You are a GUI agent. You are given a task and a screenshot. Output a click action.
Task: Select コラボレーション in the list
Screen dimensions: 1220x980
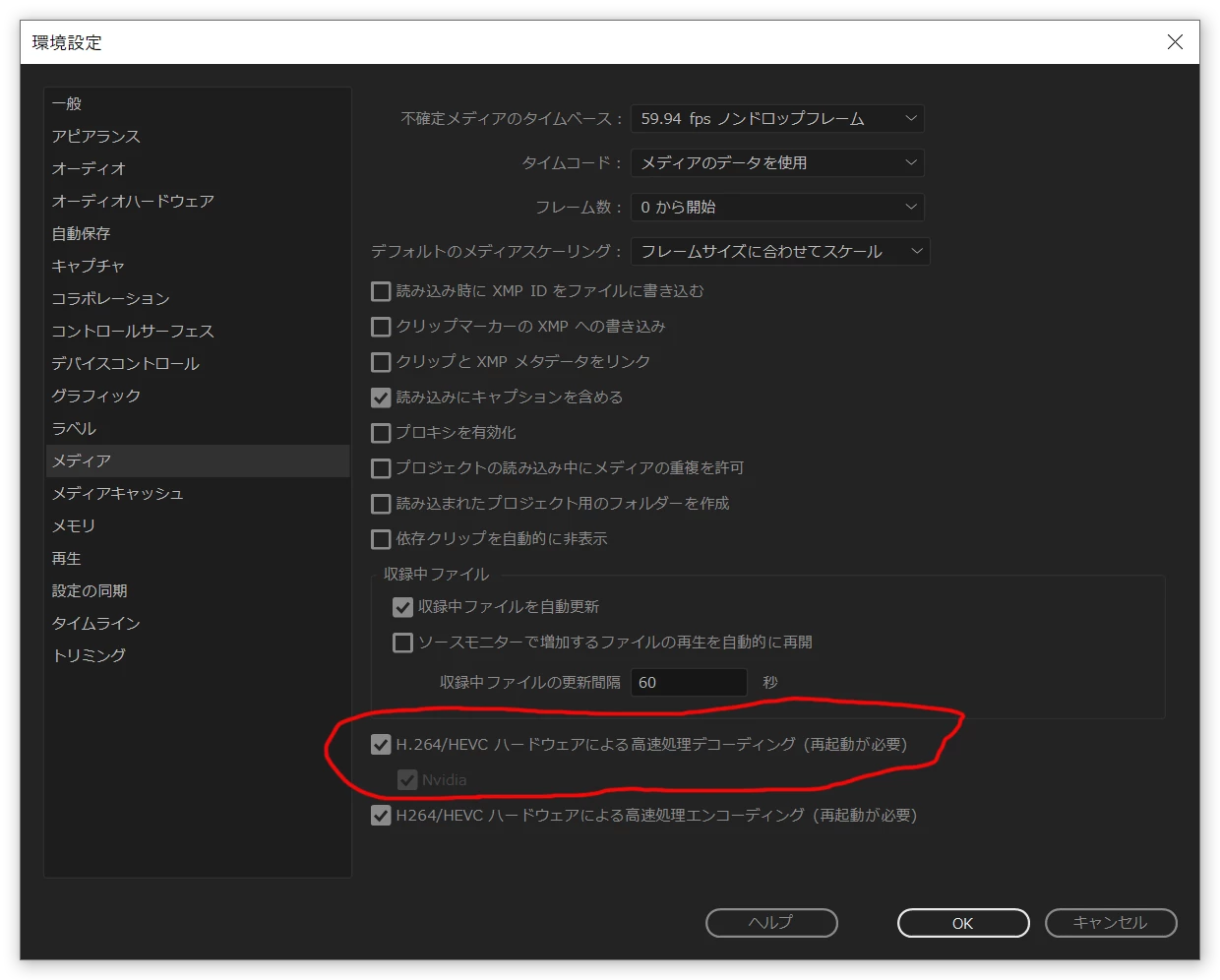tap(197, 298)
